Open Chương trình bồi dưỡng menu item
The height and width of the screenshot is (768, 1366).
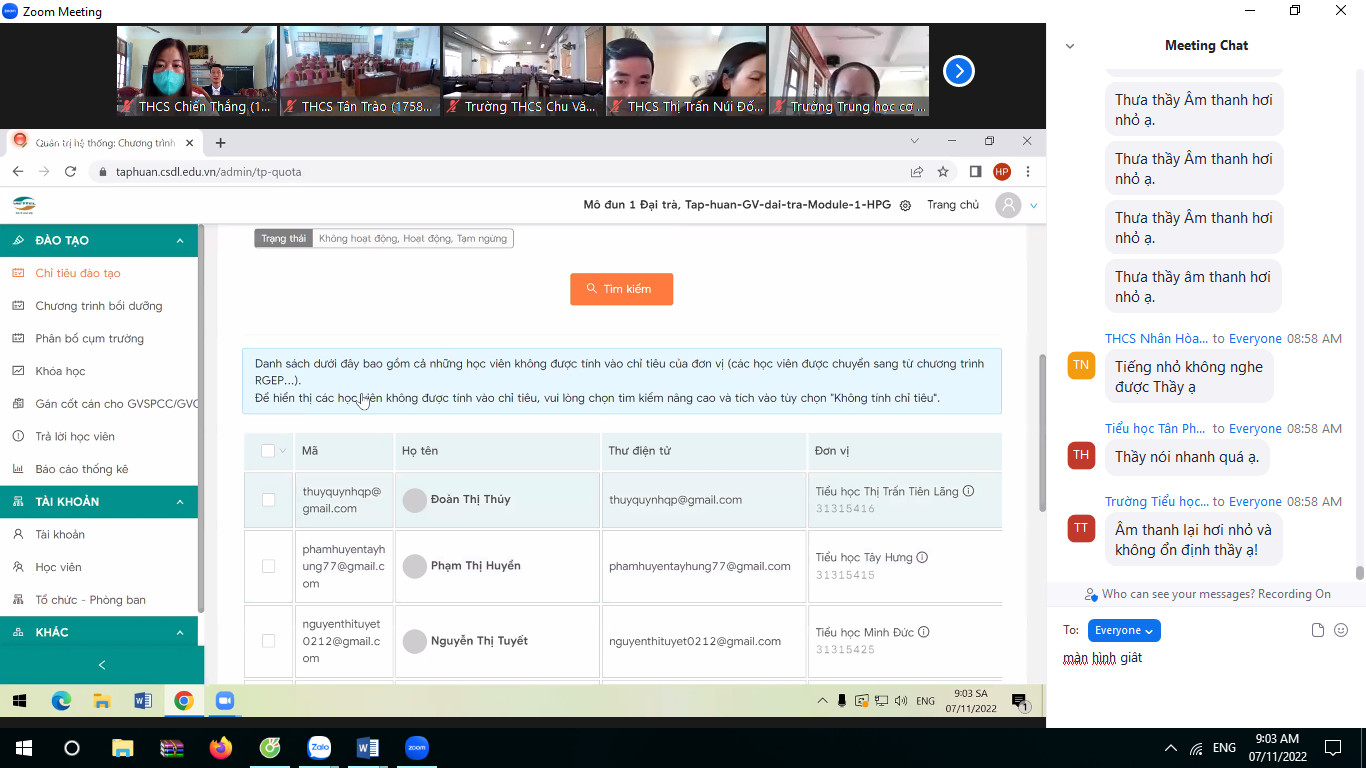98,306
